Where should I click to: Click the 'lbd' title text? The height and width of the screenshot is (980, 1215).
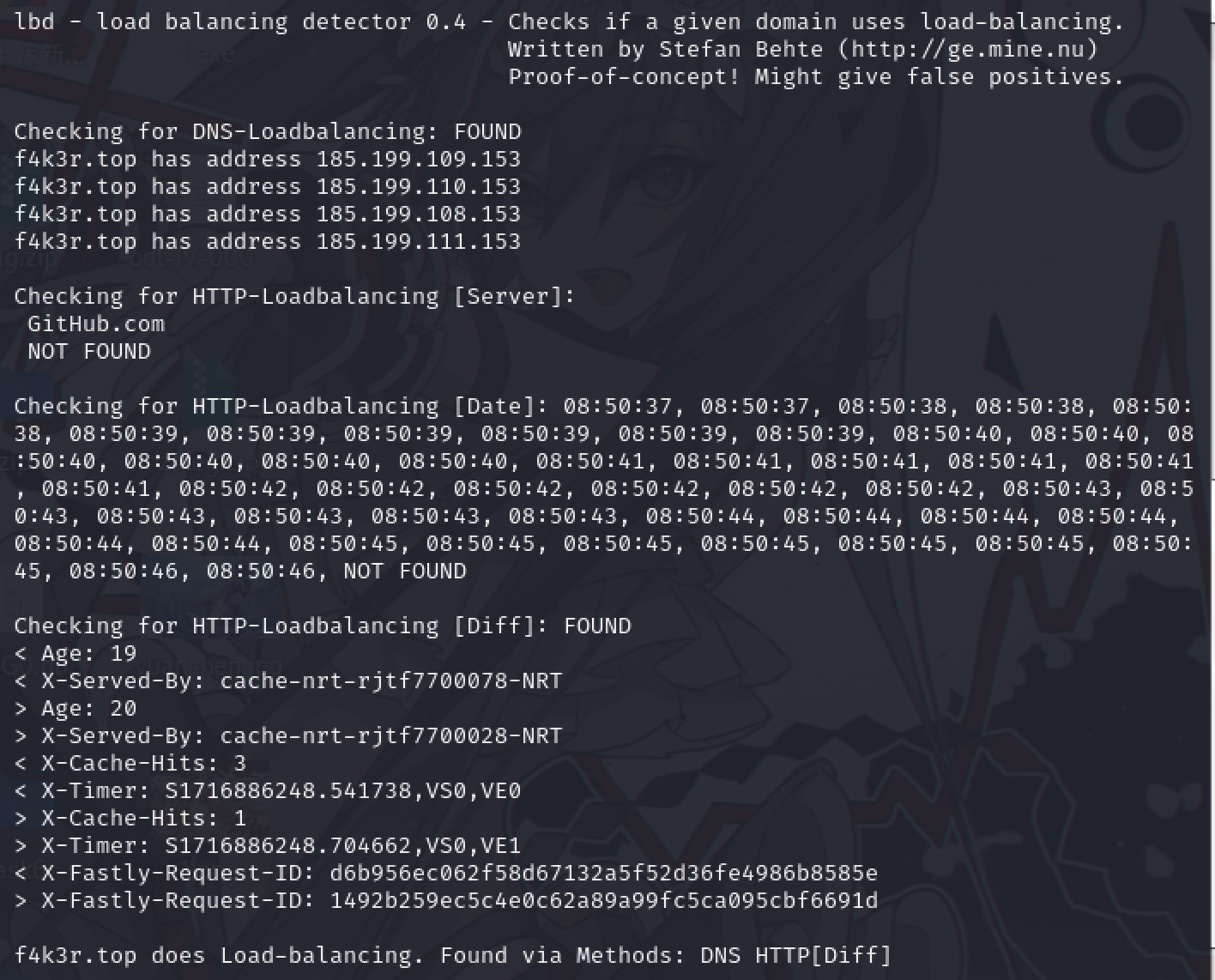pyautogui.click(x=34, y=21)
